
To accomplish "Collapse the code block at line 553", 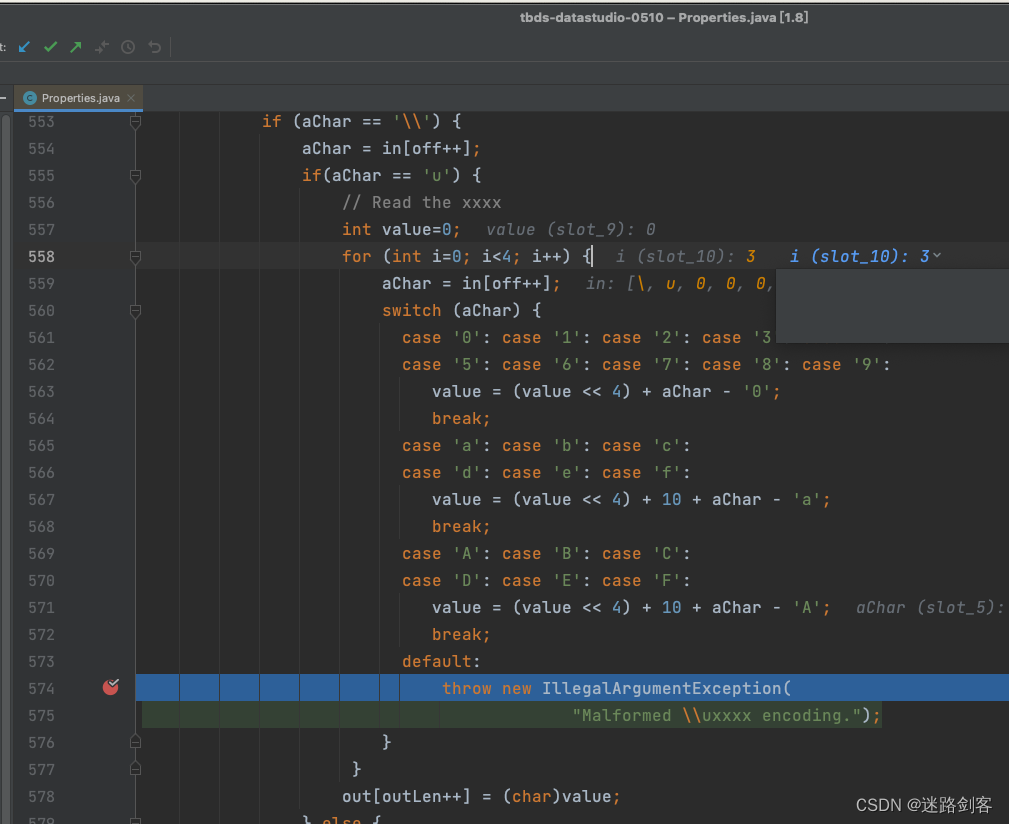I will [135, 122].
